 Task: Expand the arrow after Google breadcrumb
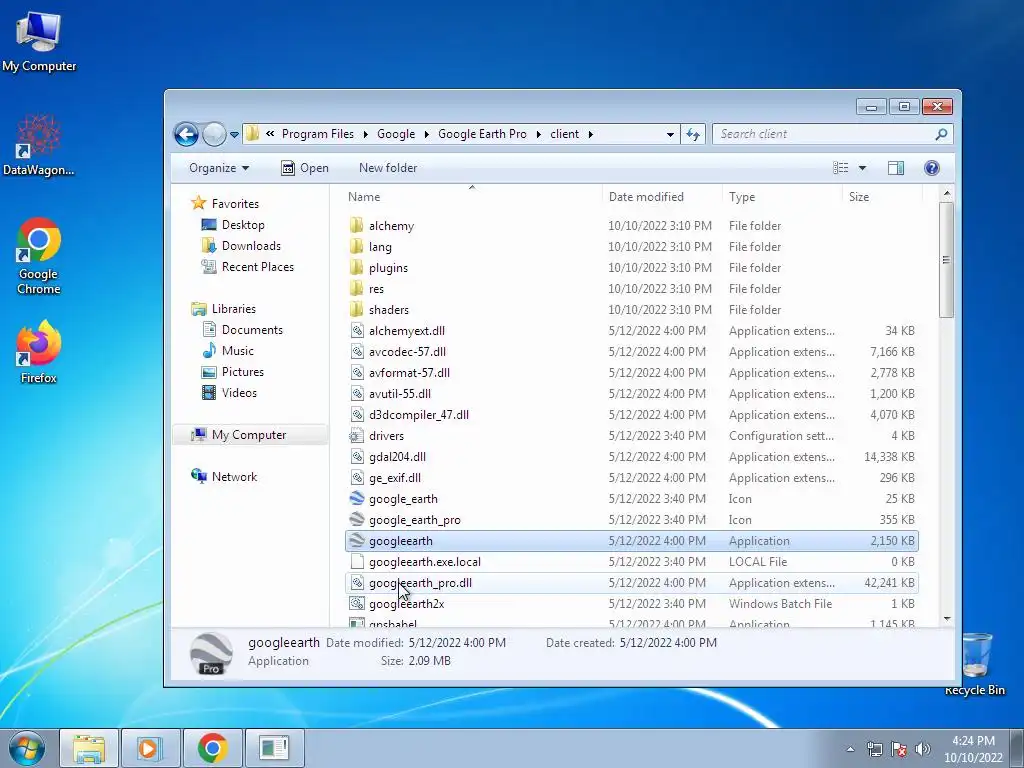pyautogui.click(x=426, y=135)
